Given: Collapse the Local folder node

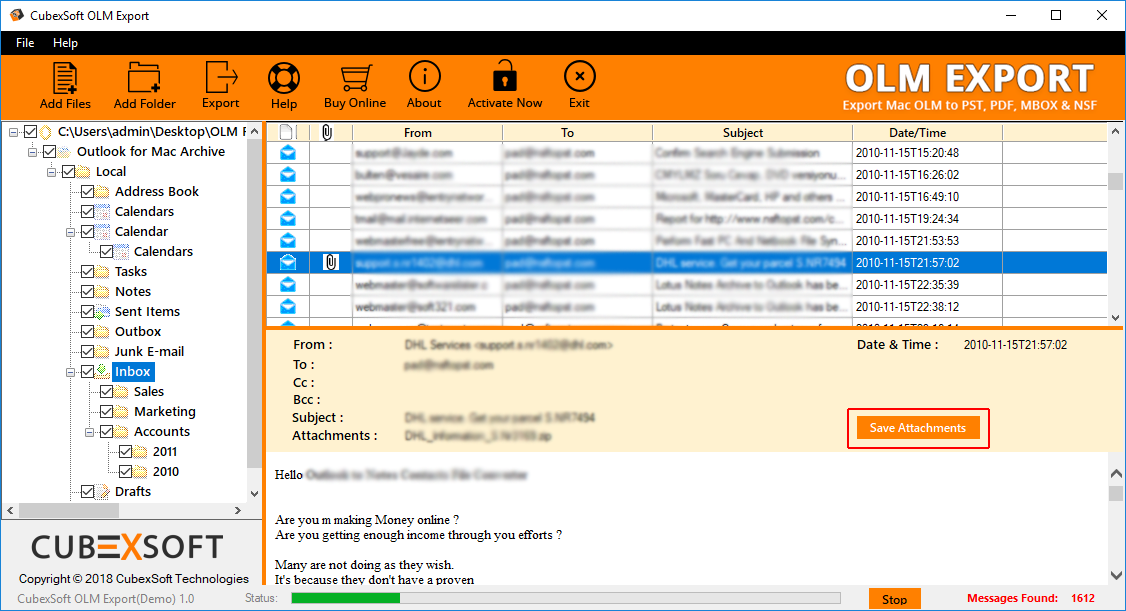Looking at the screenshot, I should coord(52,172).
